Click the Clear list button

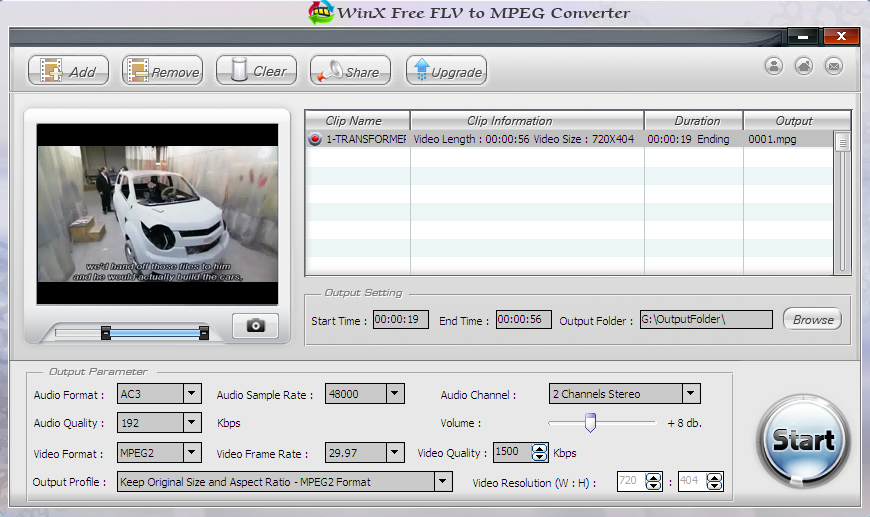(256, 70)
